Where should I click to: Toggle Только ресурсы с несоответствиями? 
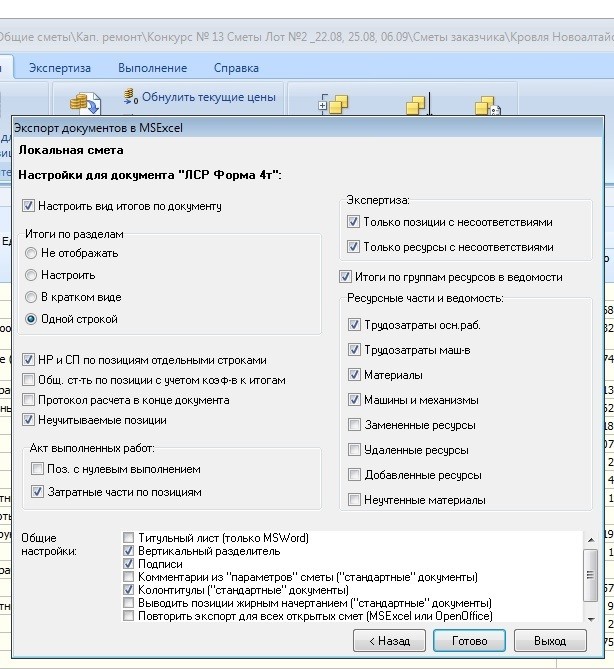[353, 247]
